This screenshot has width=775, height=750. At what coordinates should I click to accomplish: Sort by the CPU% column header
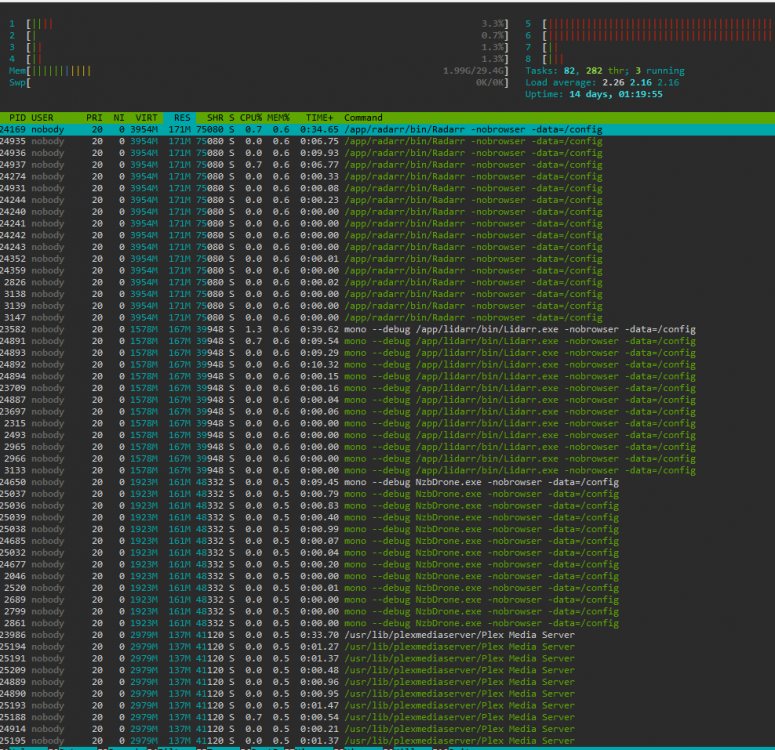pos(251,118)
